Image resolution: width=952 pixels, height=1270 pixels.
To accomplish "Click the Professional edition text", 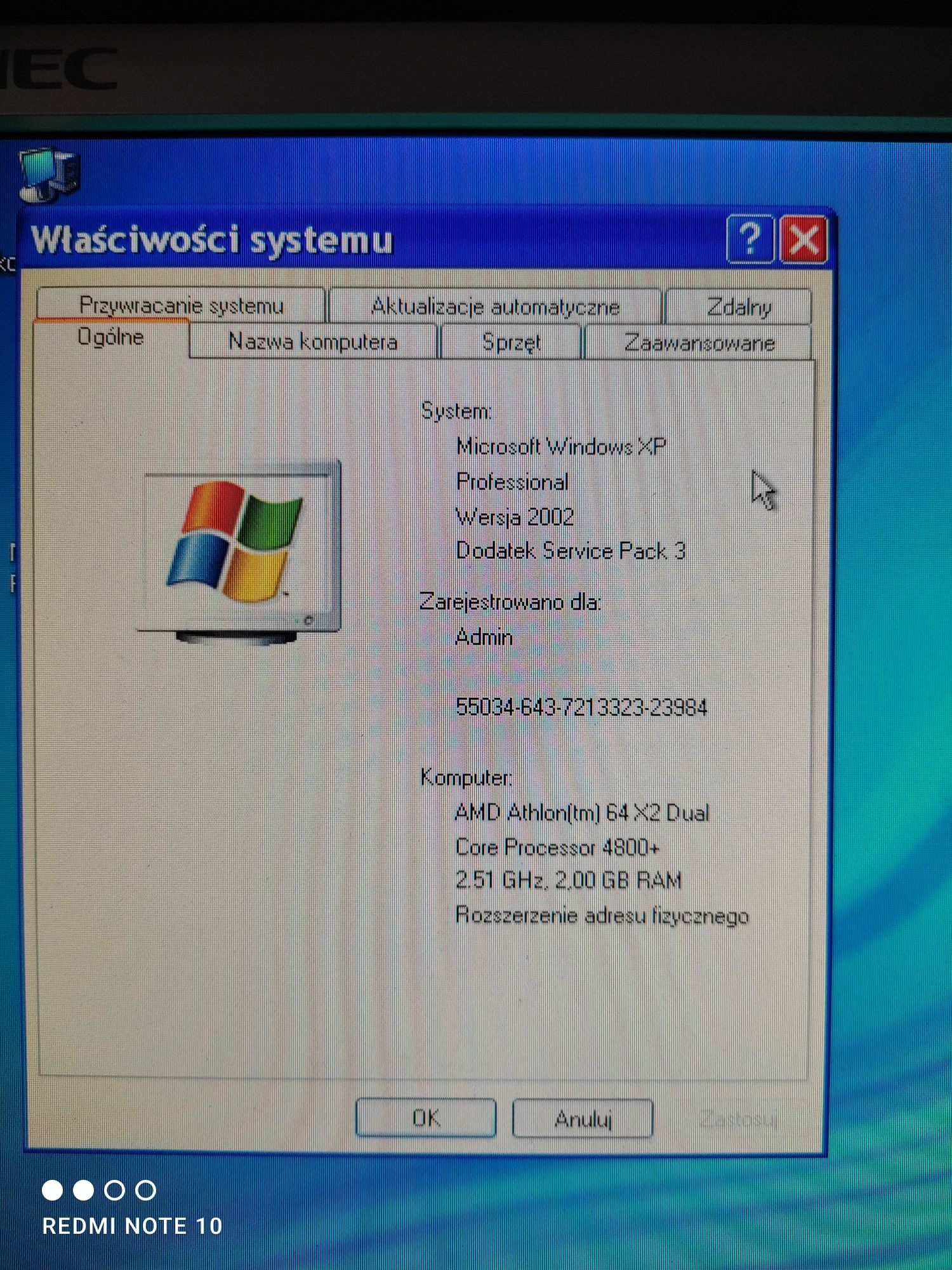I will [x=512, y=482].
